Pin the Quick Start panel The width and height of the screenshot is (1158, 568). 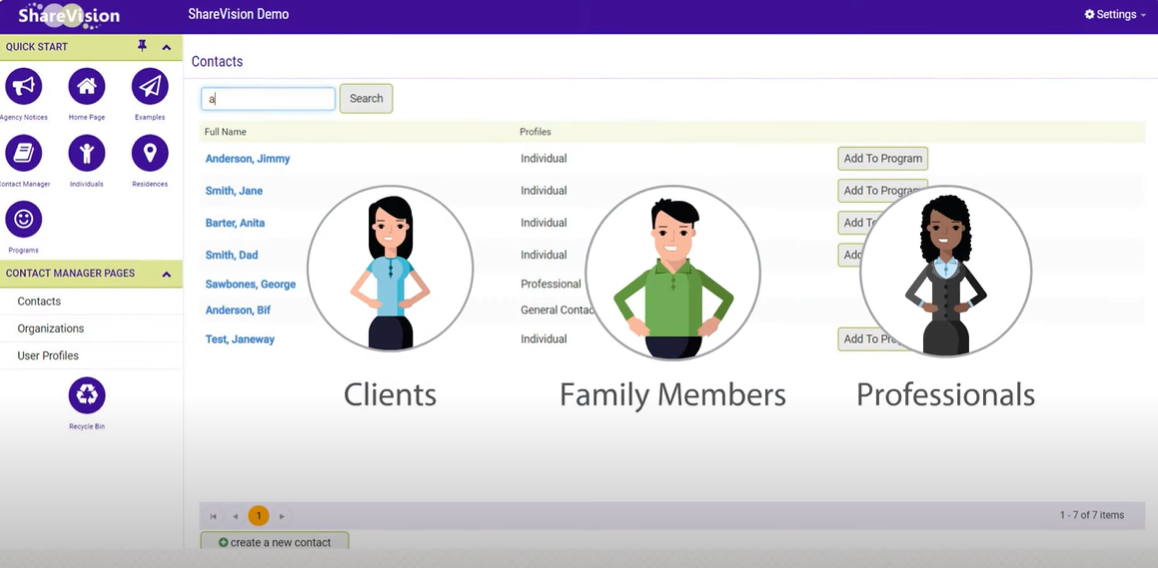(143, 47)
